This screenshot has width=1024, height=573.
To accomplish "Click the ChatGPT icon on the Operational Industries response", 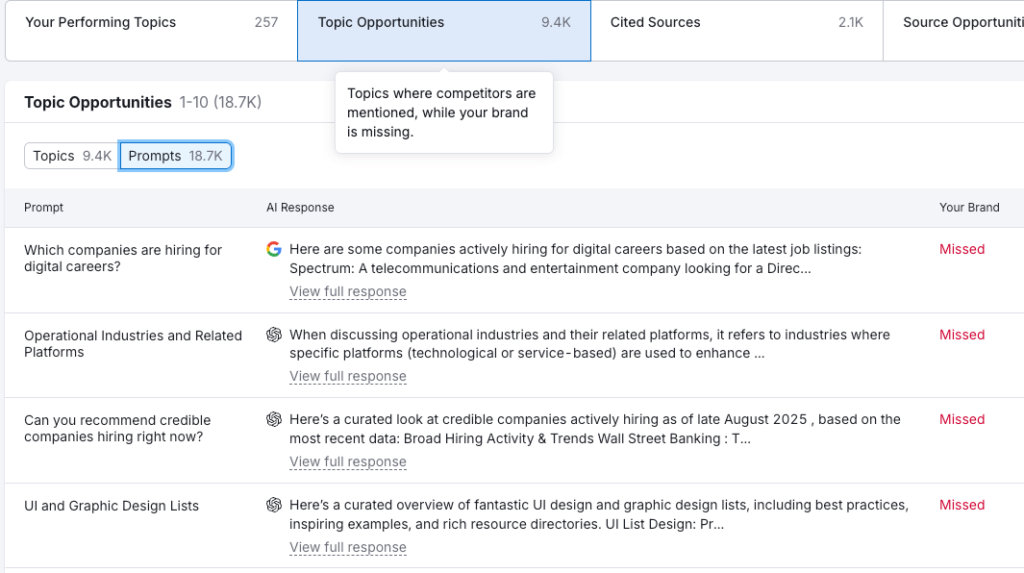I will point(274,335).
